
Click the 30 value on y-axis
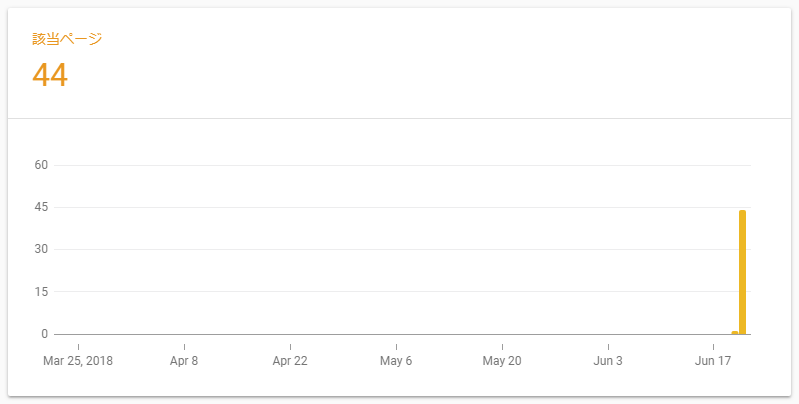pyautogui.click(x=42, y=249)
